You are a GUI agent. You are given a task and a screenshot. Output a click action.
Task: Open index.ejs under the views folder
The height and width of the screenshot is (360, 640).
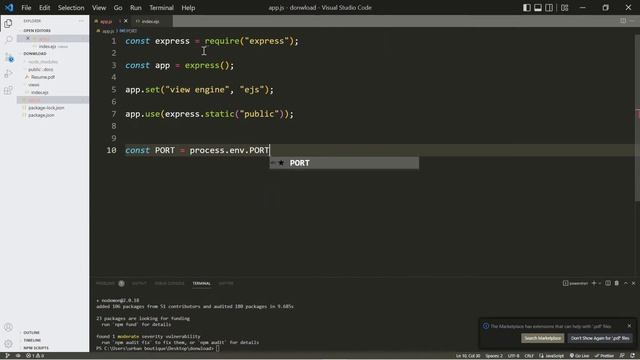click(x=40, y=93)
